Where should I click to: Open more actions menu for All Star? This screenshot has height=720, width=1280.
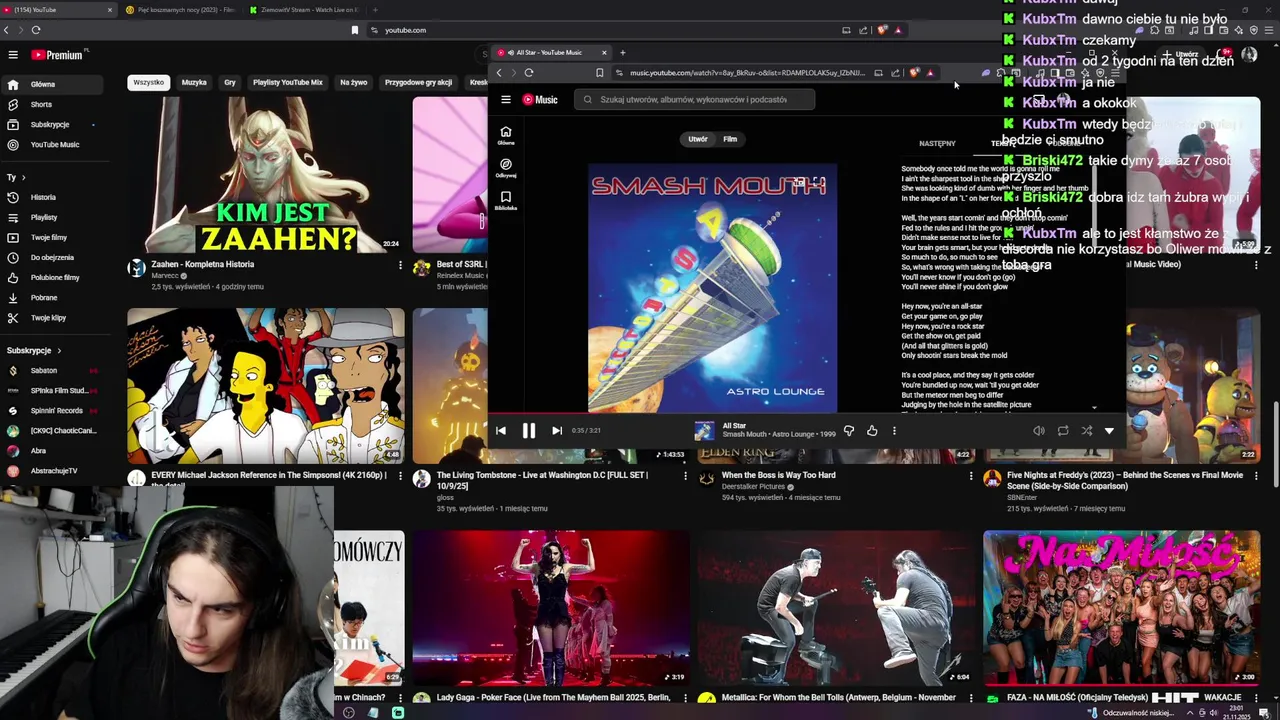point(894,431)
